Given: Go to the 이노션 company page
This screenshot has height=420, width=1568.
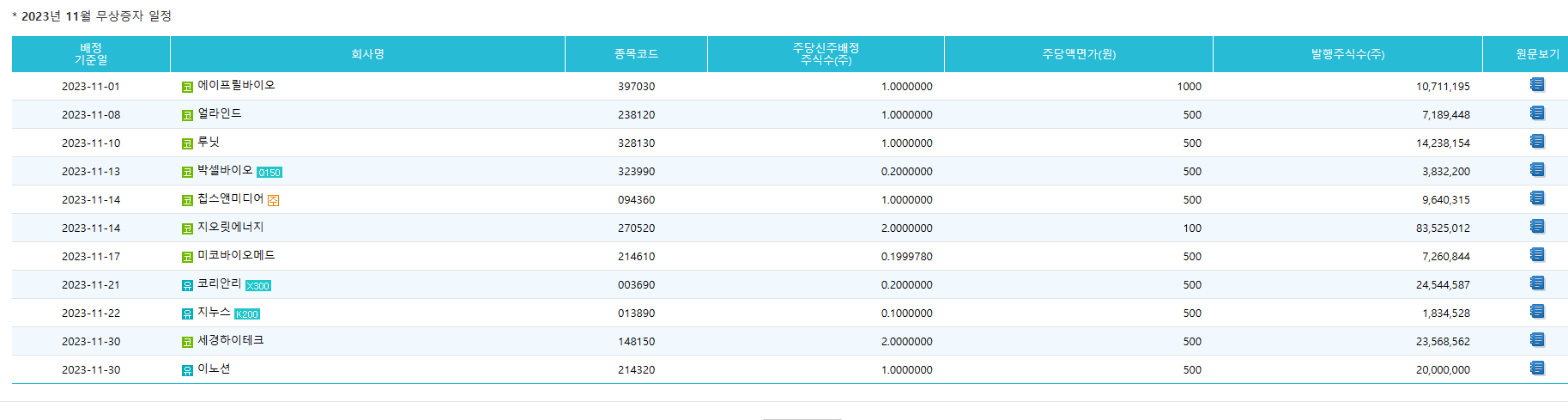Looking at the screenshot, I should 214,368.
